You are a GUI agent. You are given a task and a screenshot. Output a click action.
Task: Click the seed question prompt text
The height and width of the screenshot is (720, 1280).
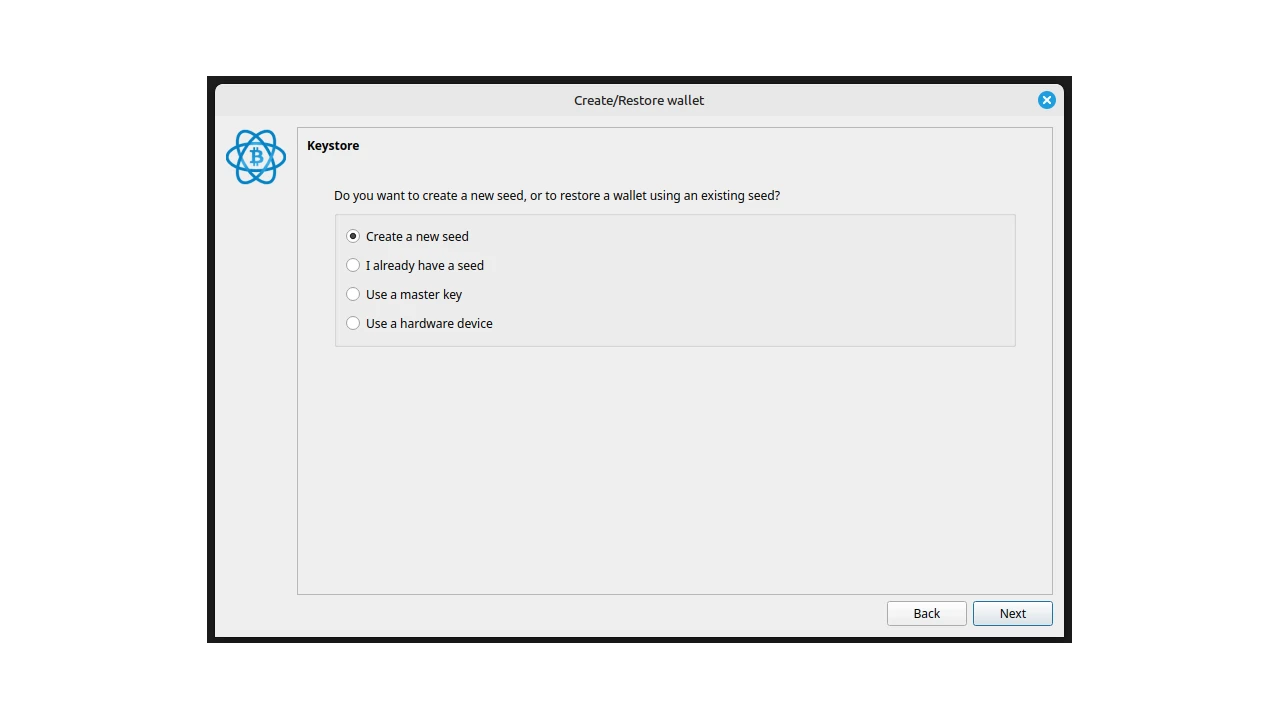556,195
